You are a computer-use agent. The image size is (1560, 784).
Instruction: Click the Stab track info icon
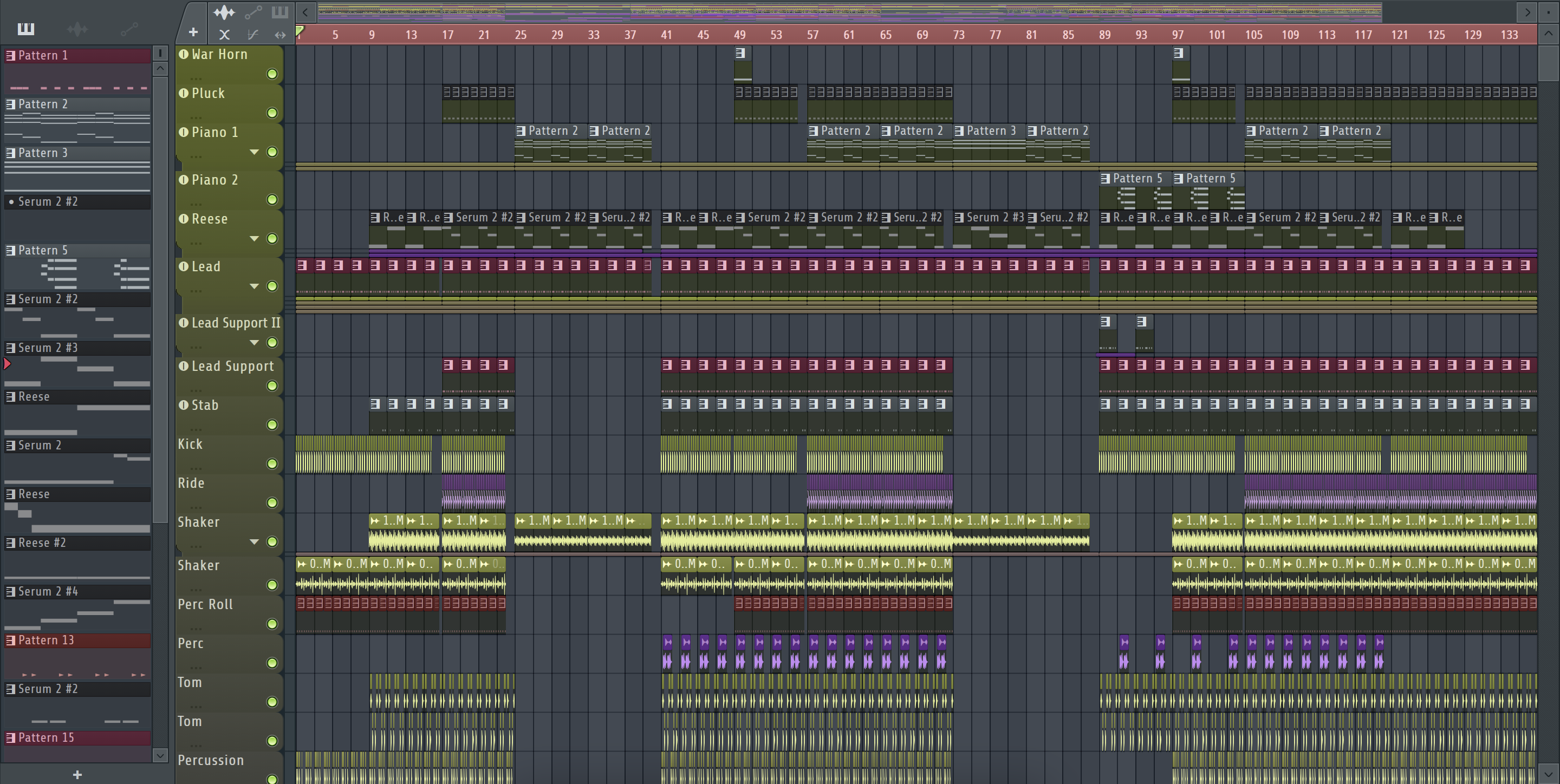point(184,404)
